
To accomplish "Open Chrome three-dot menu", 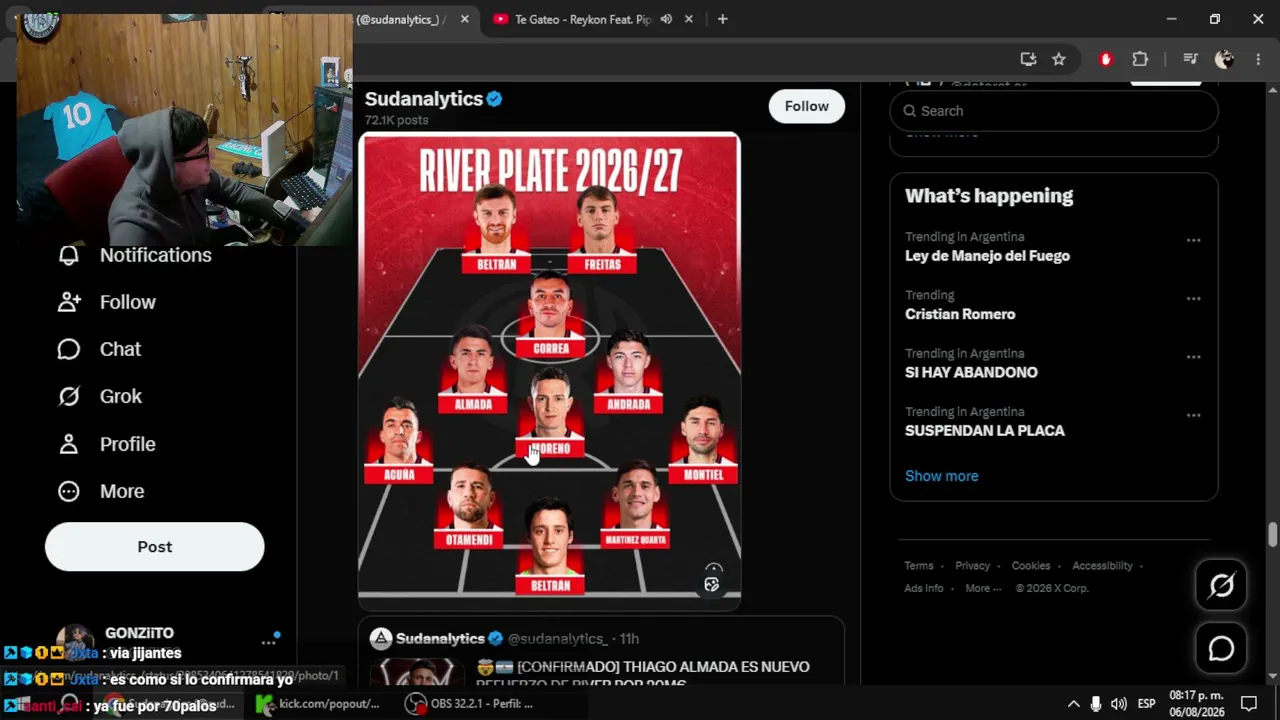I will coord(1257,59).
